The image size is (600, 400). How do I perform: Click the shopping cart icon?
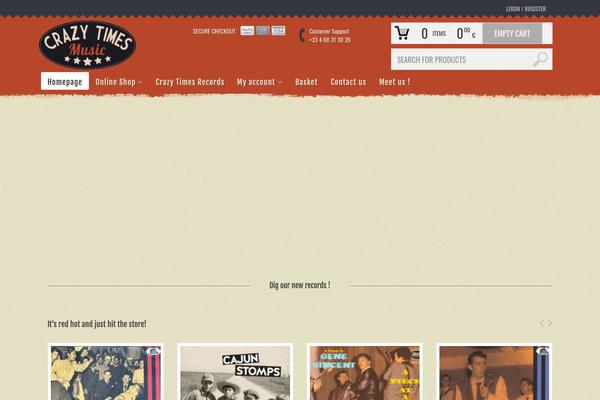point(402,33)
